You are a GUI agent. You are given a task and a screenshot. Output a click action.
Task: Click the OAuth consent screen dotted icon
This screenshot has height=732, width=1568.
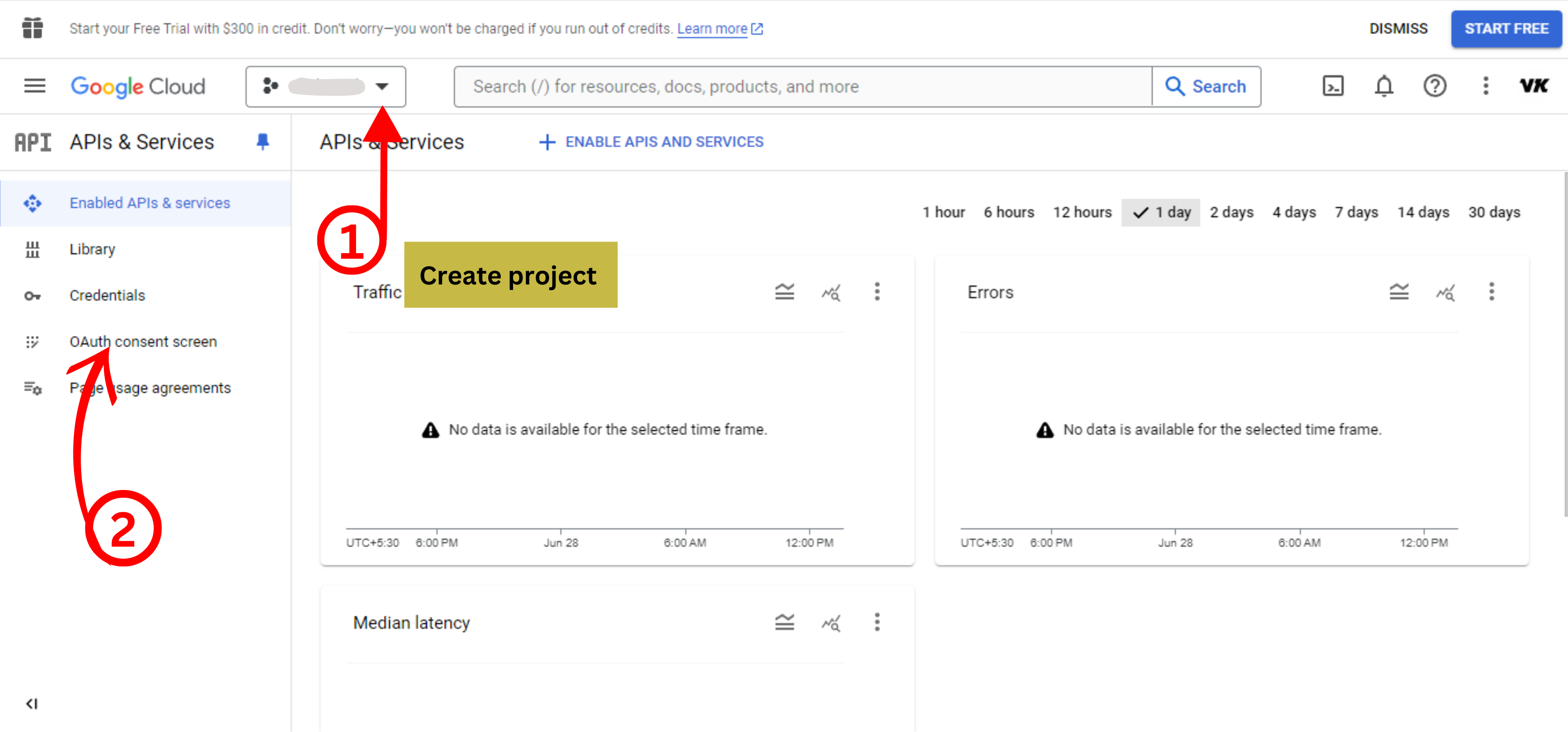(x=32, y=342)
